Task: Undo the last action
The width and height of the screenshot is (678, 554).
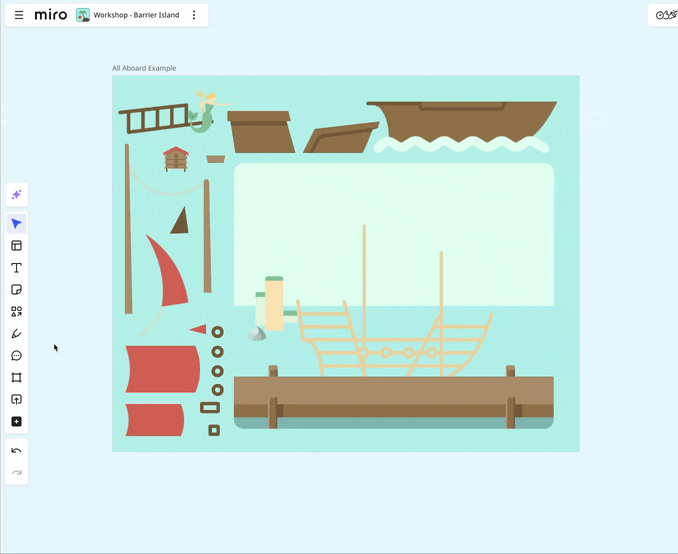Action: (16, 451)
